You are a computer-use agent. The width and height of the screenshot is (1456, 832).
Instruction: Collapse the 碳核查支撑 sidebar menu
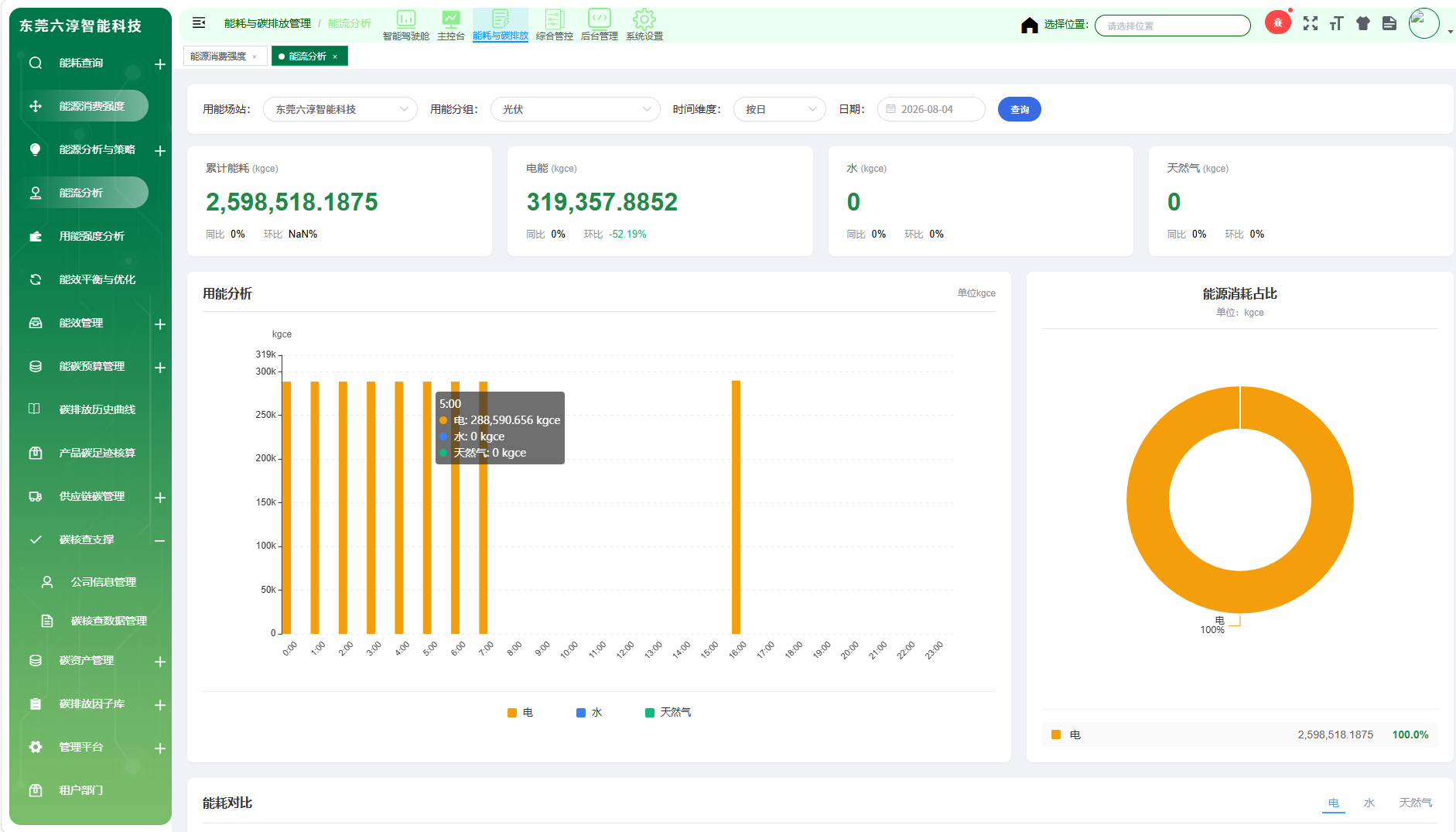[x=160, y=541]
